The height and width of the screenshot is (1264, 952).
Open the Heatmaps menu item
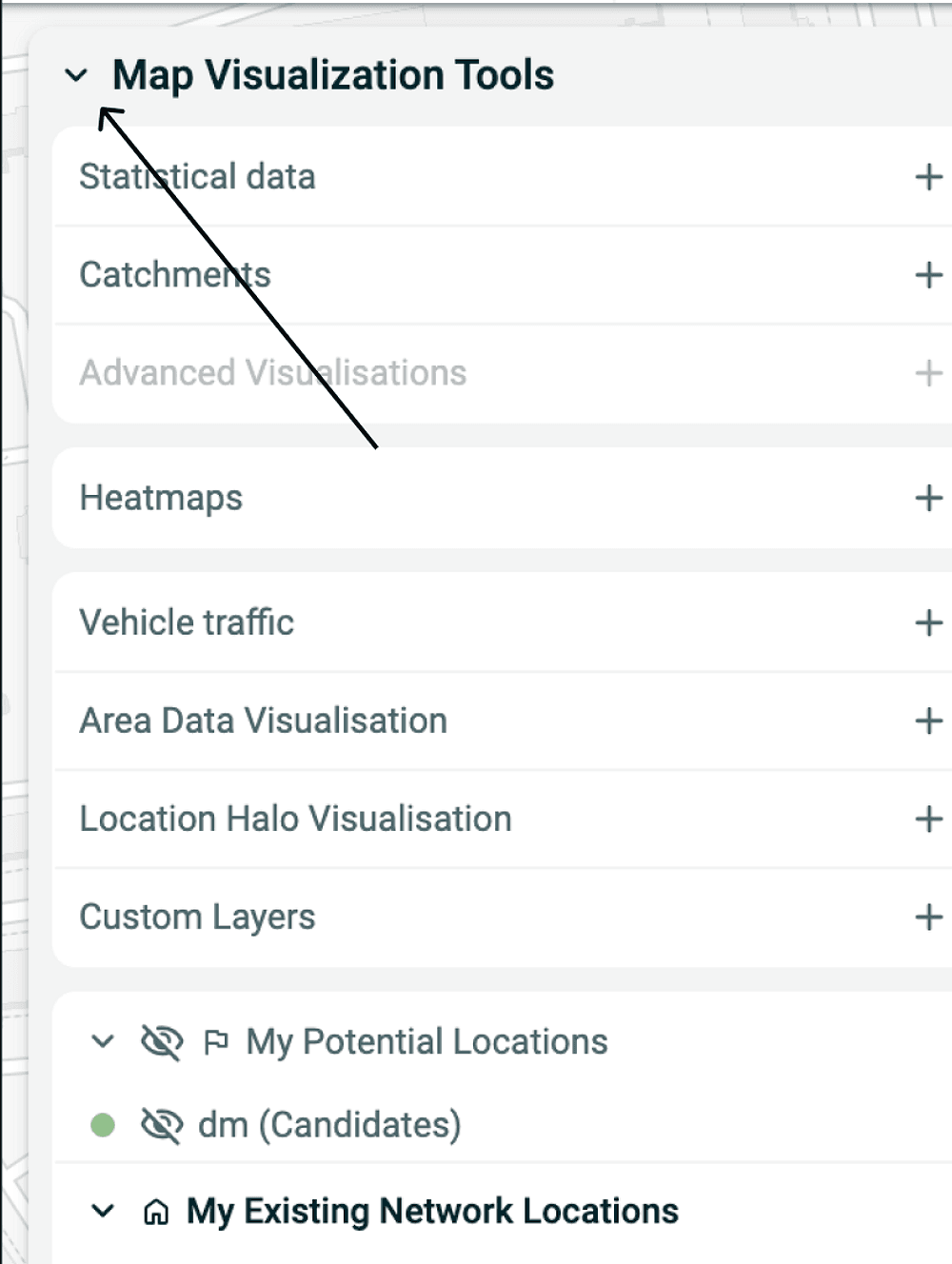tap(161, 498)
